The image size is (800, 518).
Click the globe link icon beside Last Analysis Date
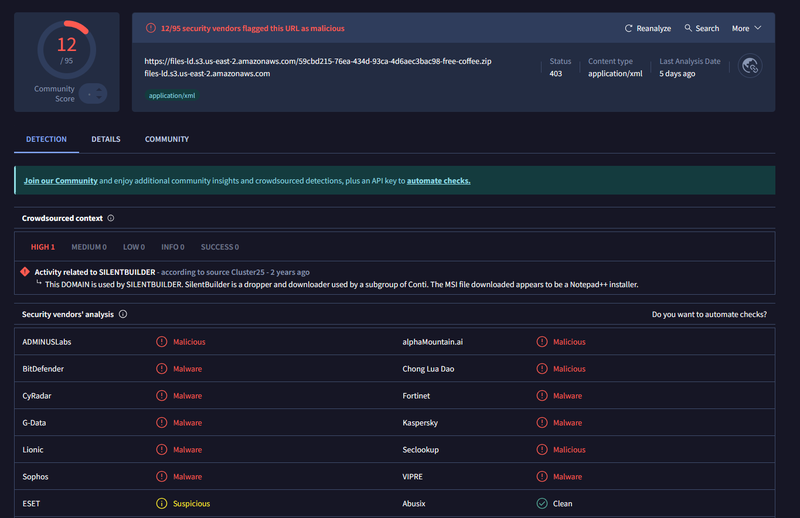[x=750, y=66]
